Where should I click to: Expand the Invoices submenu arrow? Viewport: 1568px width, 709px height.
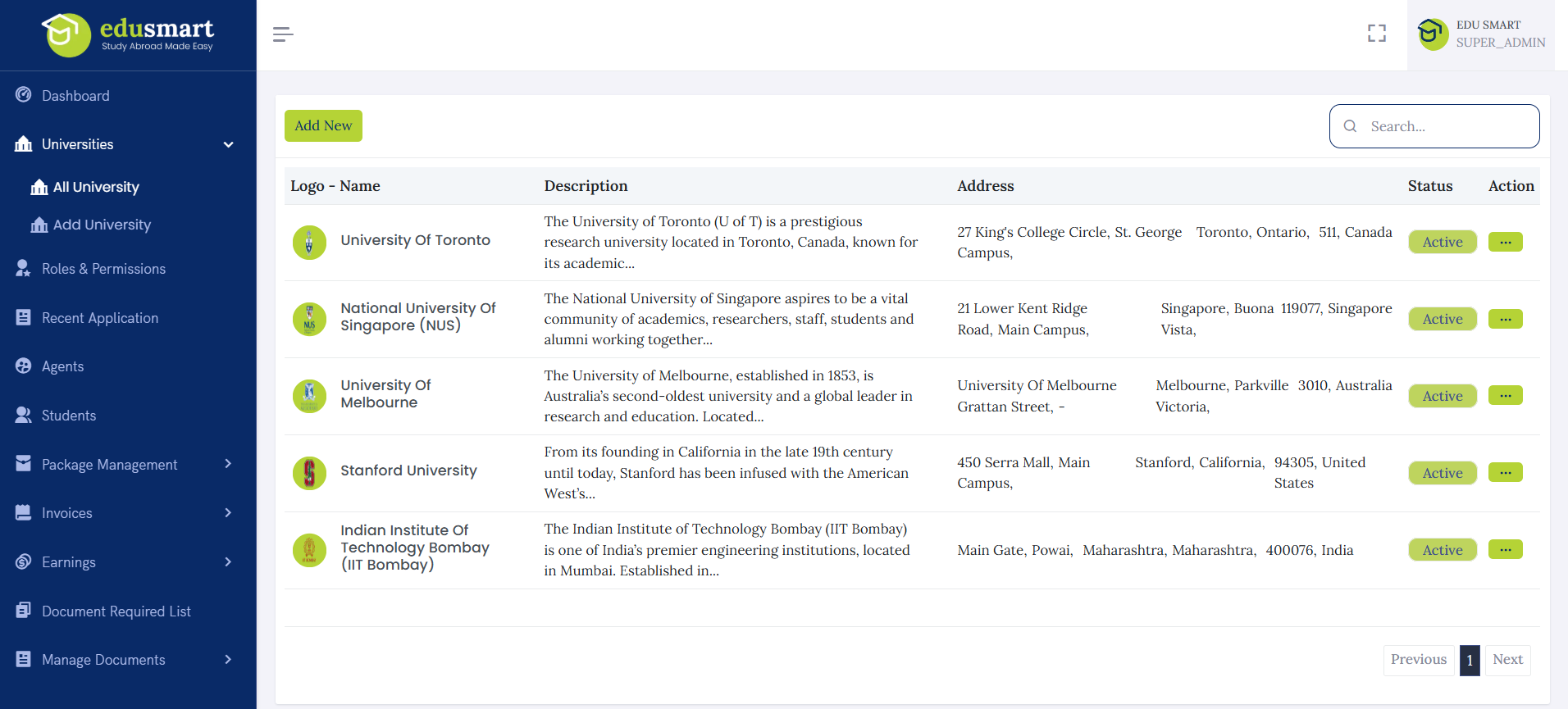click(x=228, y=513)
